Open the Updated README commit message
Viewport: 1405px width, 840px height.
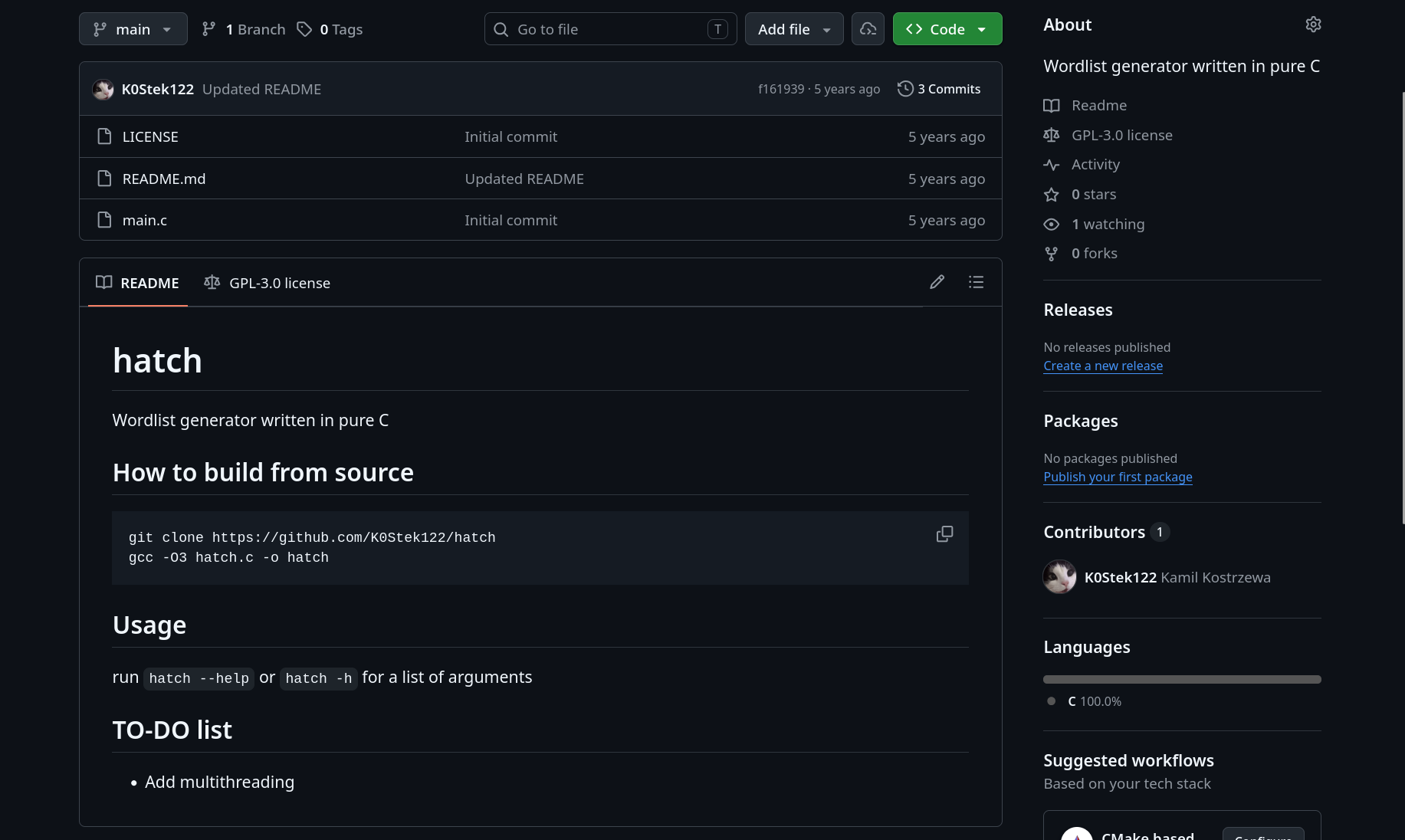(261, 89)
